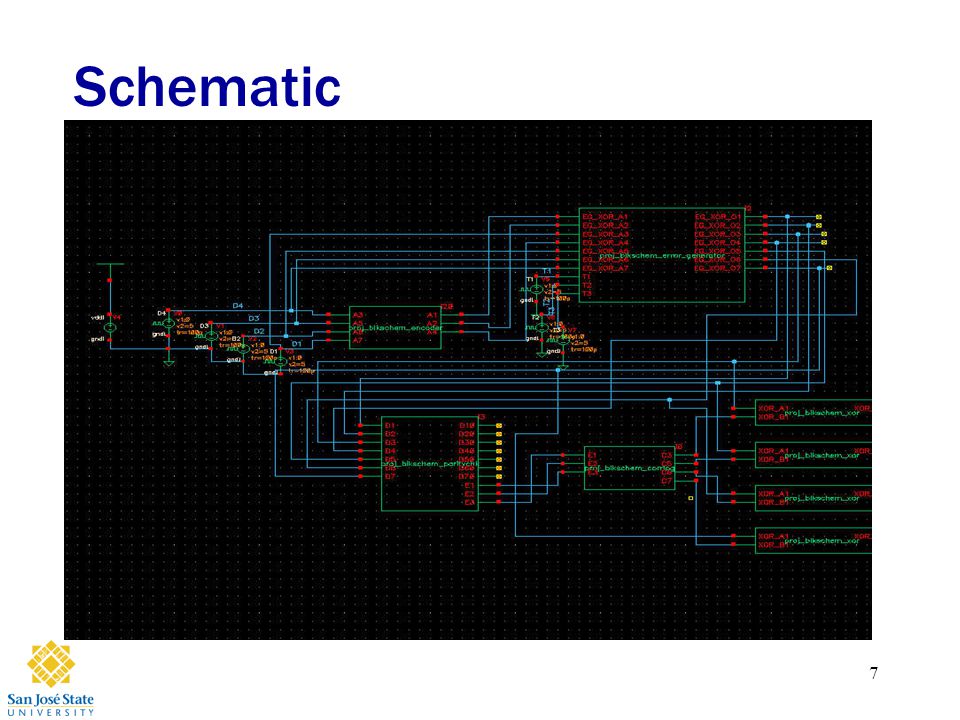The width and height of the screenshot is (960, 720).
Task: Click the yellow output terminal on the EG_XOR_O7 net
Action: point(830,268)
